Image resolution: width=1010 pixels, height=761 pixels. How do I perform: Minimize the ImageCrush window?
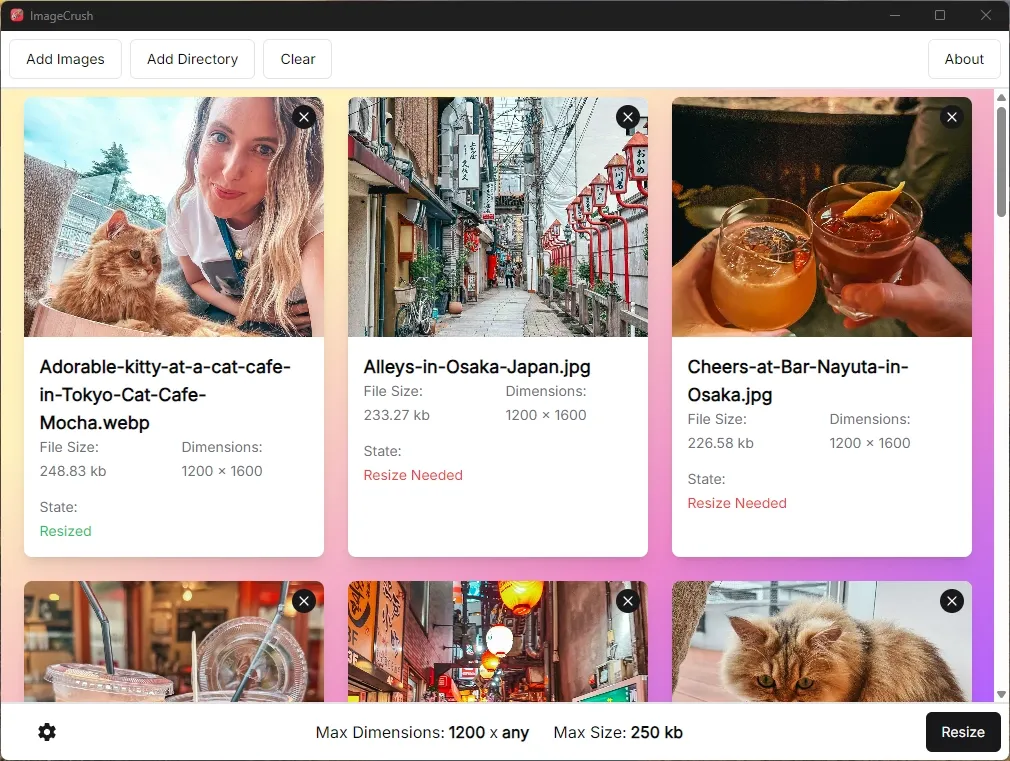point(895,15)
